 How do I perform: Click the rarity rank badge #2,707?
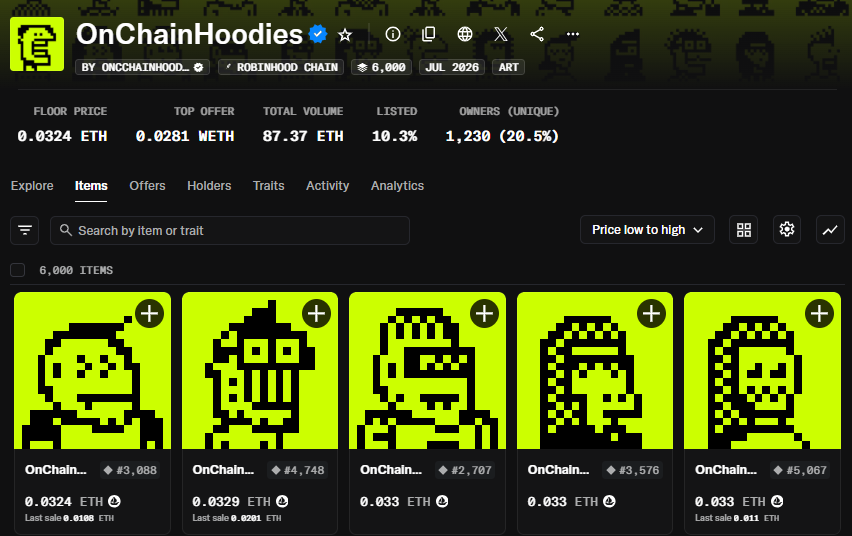[x=465, y=470]
